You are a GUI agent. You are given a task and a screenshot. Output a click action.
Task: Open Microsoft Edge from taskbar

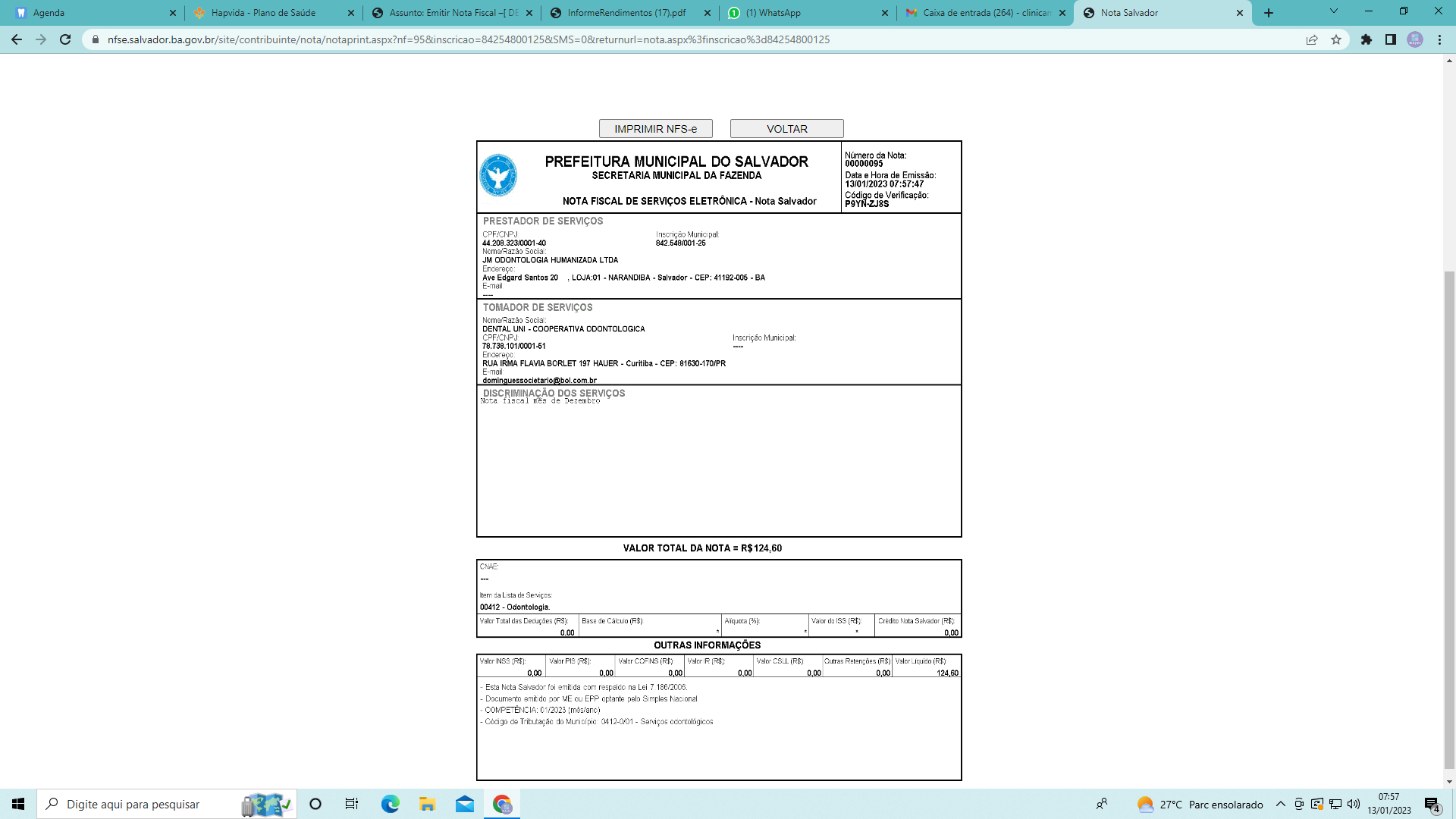[x=390, y=804]
